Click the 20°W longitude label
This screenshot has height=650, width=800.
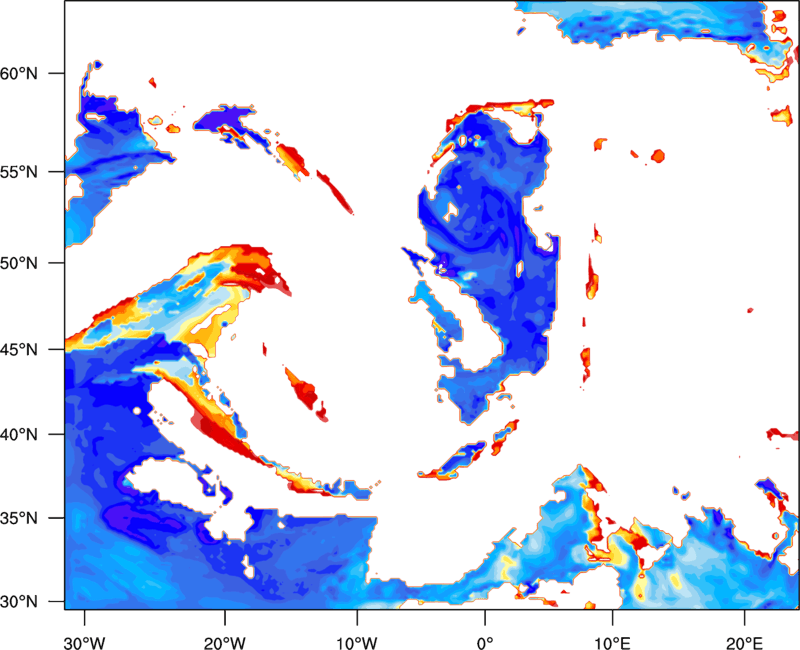point(224,643)
